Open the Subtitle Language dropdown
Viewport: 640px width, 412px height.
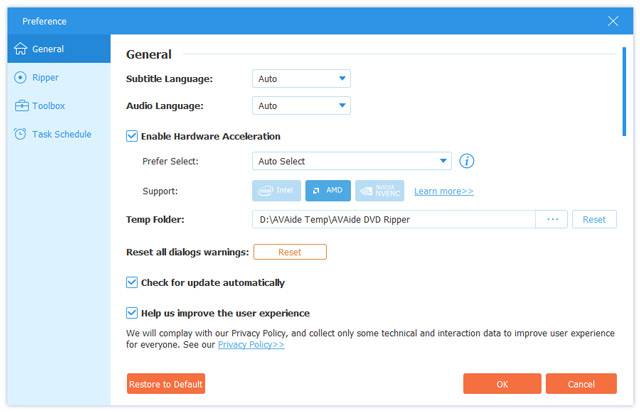[300, 78]
